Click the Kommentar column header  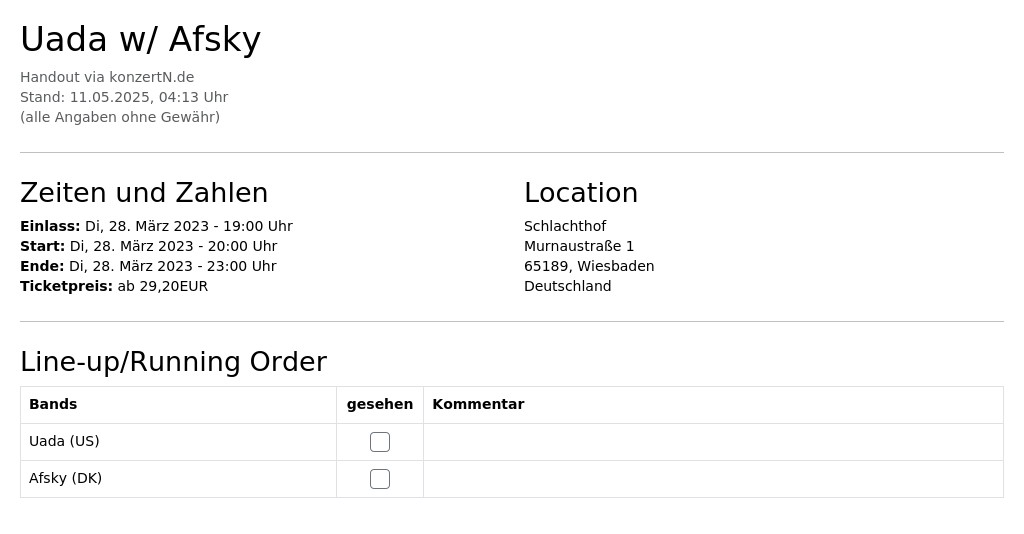tap(478, 404)
